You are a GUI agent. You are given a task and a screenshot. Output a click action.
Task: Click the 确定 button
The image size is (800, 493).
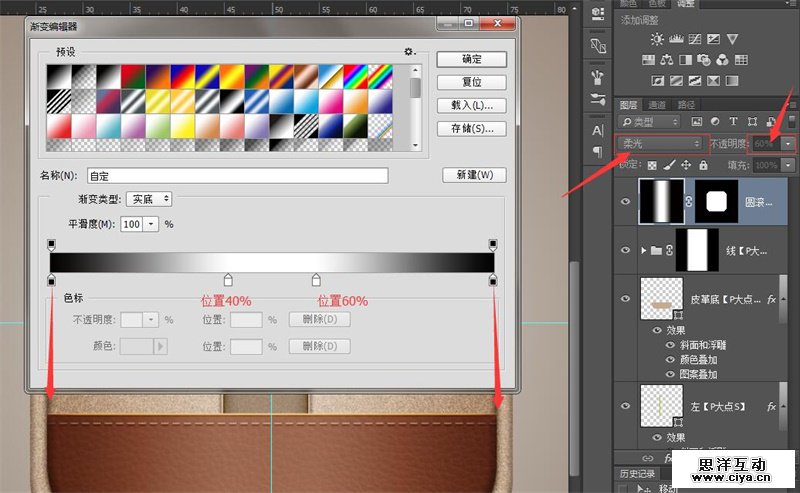[472, 59]
